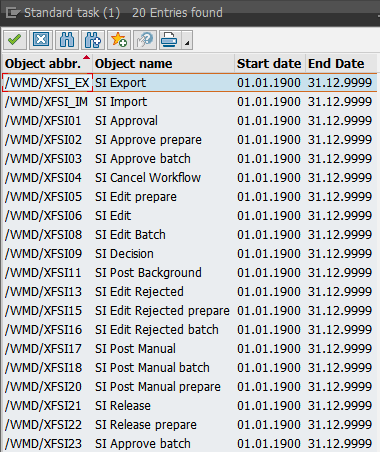
Task: Click start date of SI Export row
Action: tap(269, 83)
